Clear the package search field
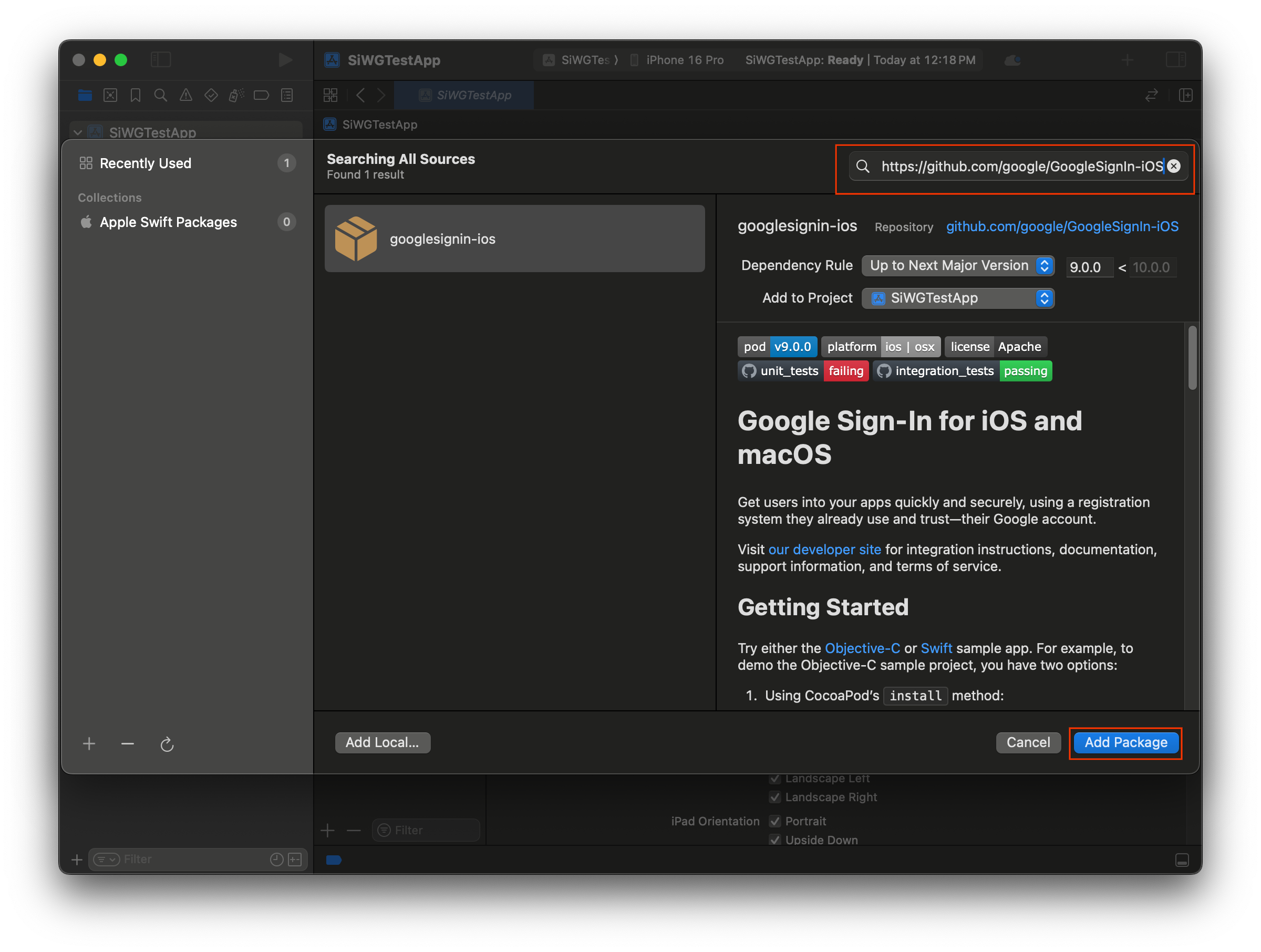 [1174, 166]
